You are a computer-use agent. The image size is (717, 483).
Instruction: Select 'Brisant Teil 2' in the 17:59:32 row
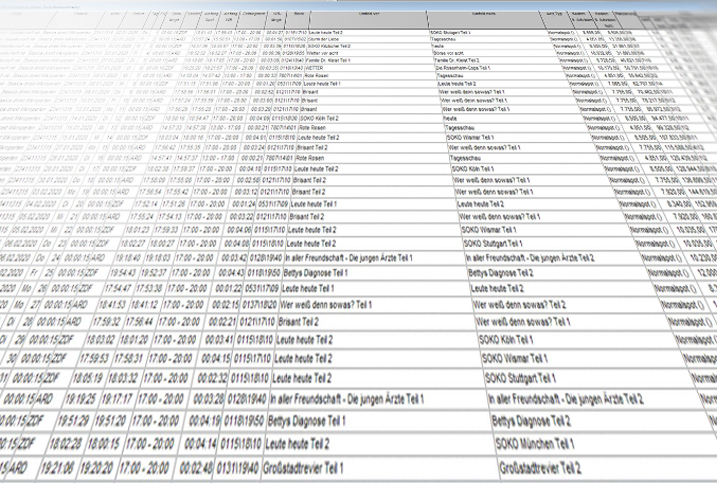coord(298,322)
